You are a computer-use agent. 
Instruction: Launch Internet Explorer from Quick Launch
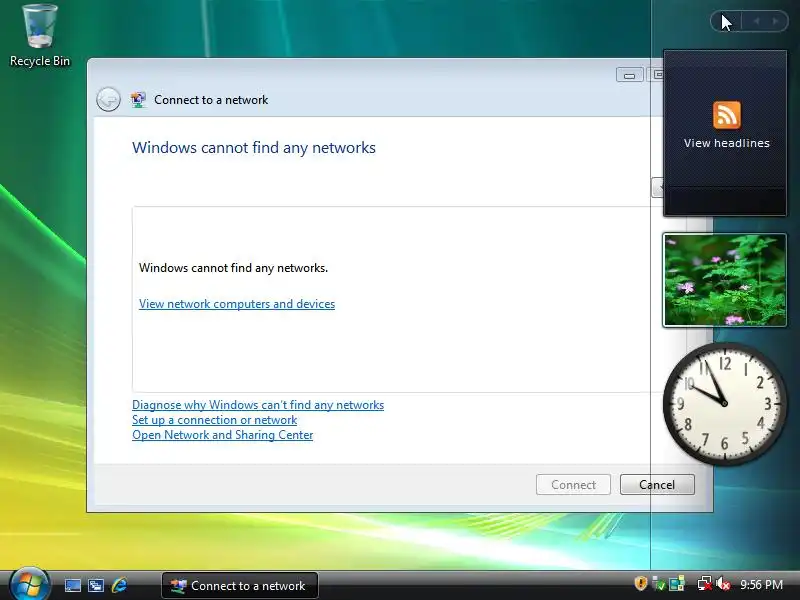119,585
